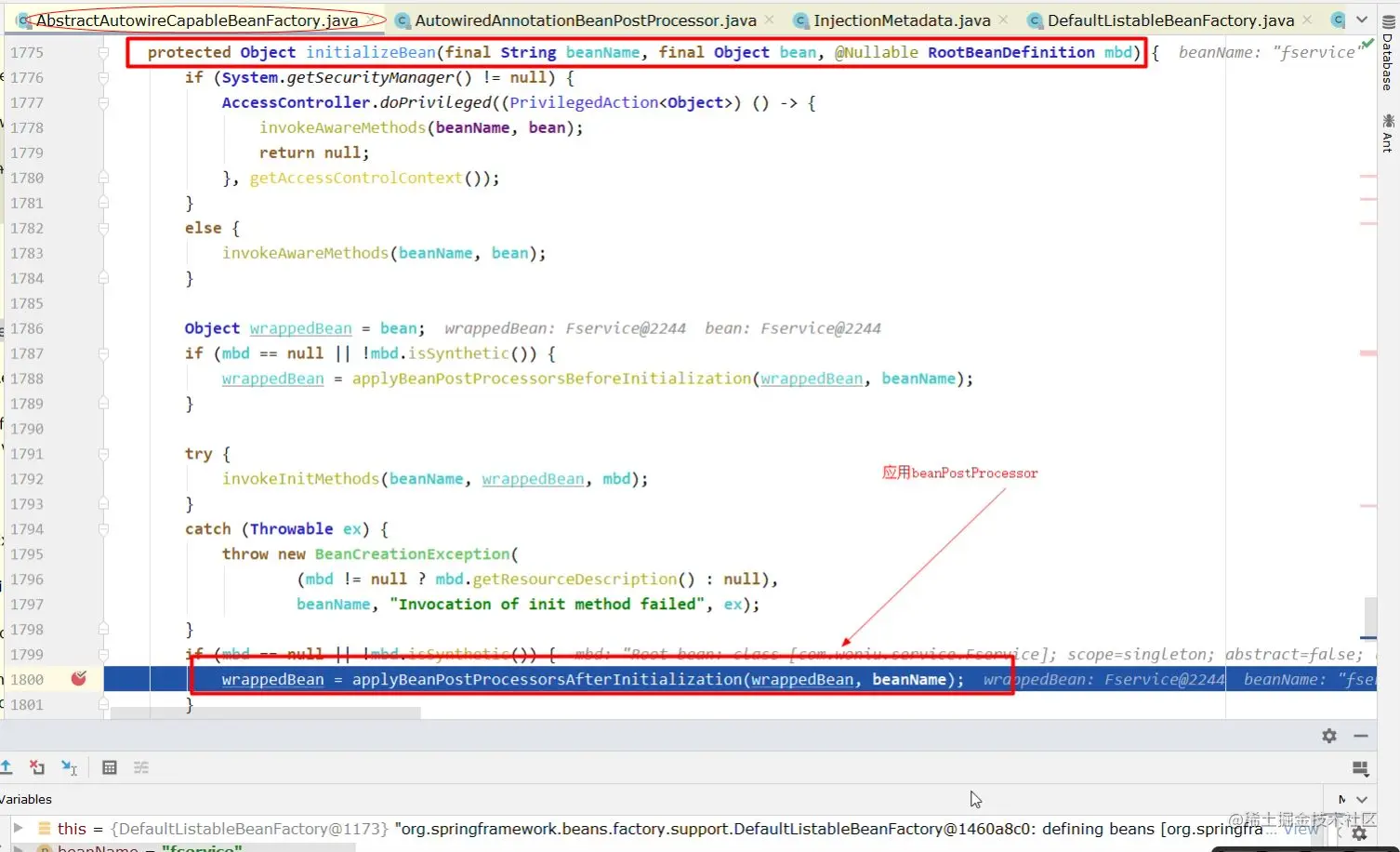Switch to DefaultListableBeanFactory.java tab
This screenshot has width=1400, height=852.
[x=1170, y=20]
